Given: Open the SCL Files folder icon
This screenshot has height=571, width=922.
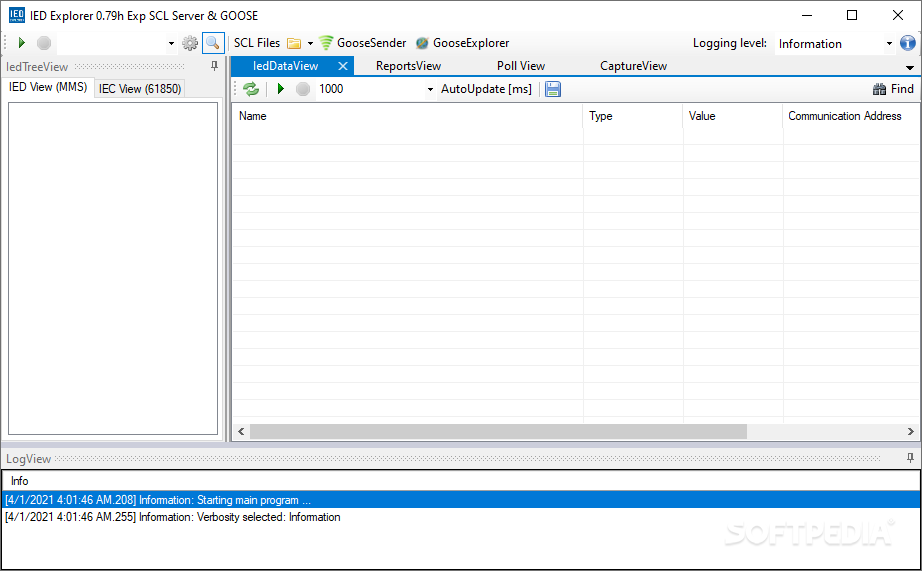Looking at the screenshot, I should tap(294, 43).
